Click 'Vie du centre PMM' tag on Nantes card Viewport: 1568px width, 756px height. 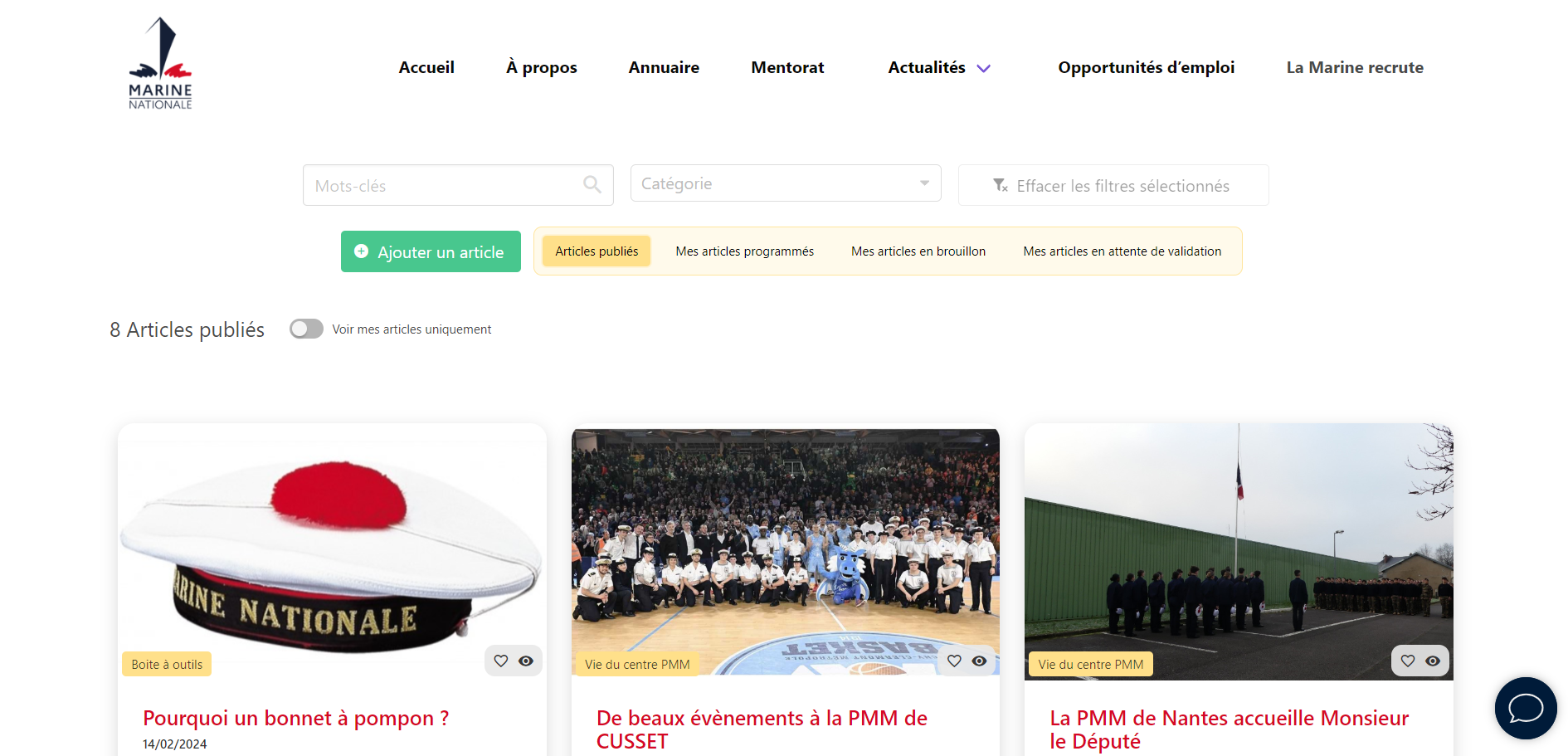[x=1090, y=664]
